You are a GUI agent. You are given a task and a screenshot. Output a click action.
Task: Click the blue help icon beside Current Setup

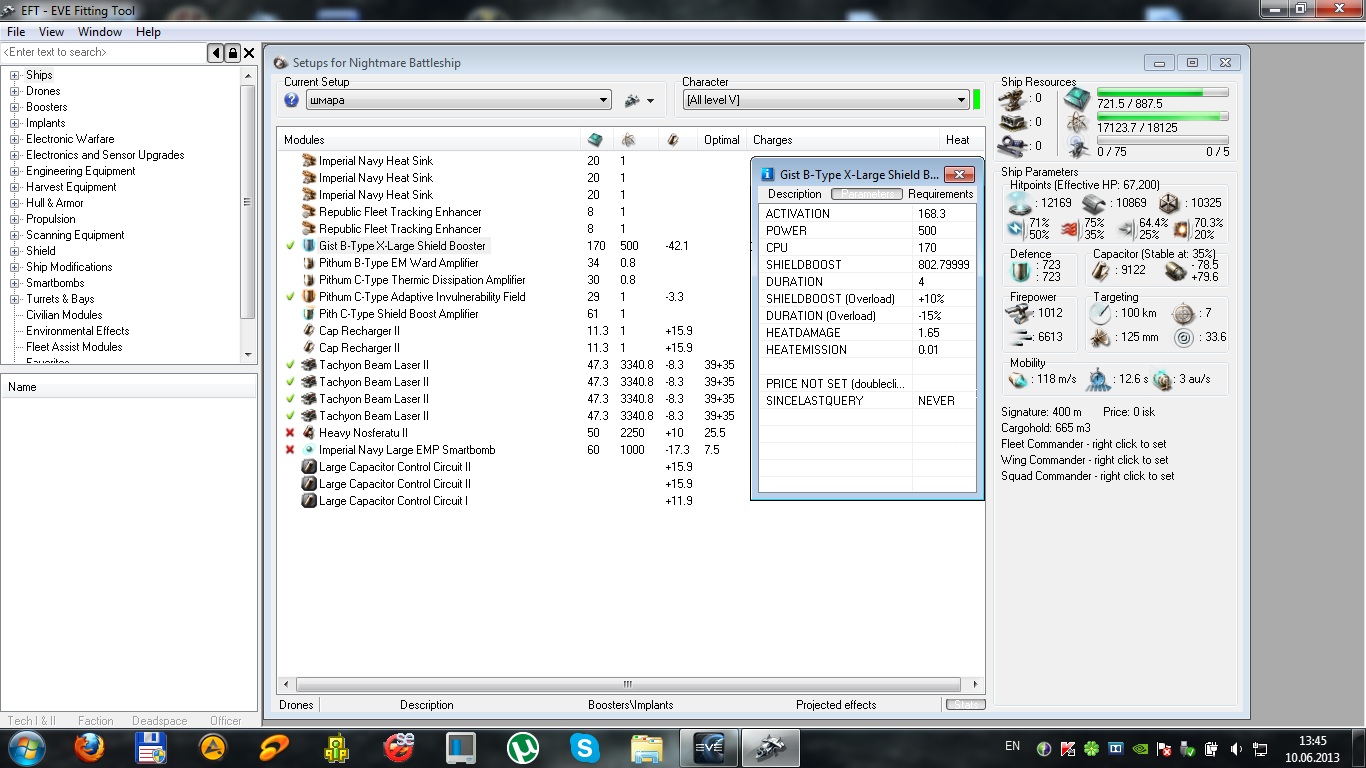pyautogui.click(x=291, y=100)
